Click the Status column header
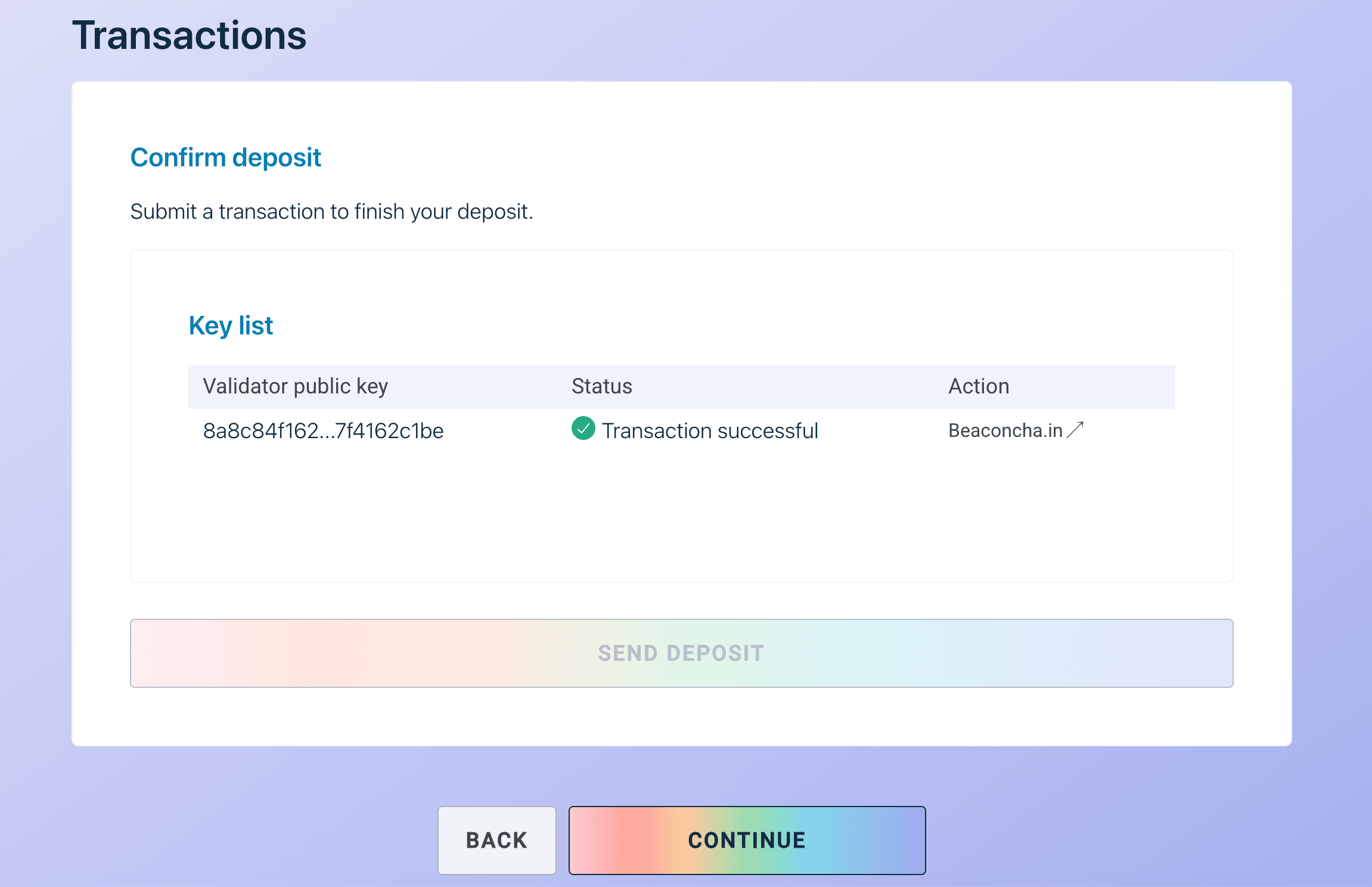Screen dimensions: 1372x887 click(x=601, y=386)
